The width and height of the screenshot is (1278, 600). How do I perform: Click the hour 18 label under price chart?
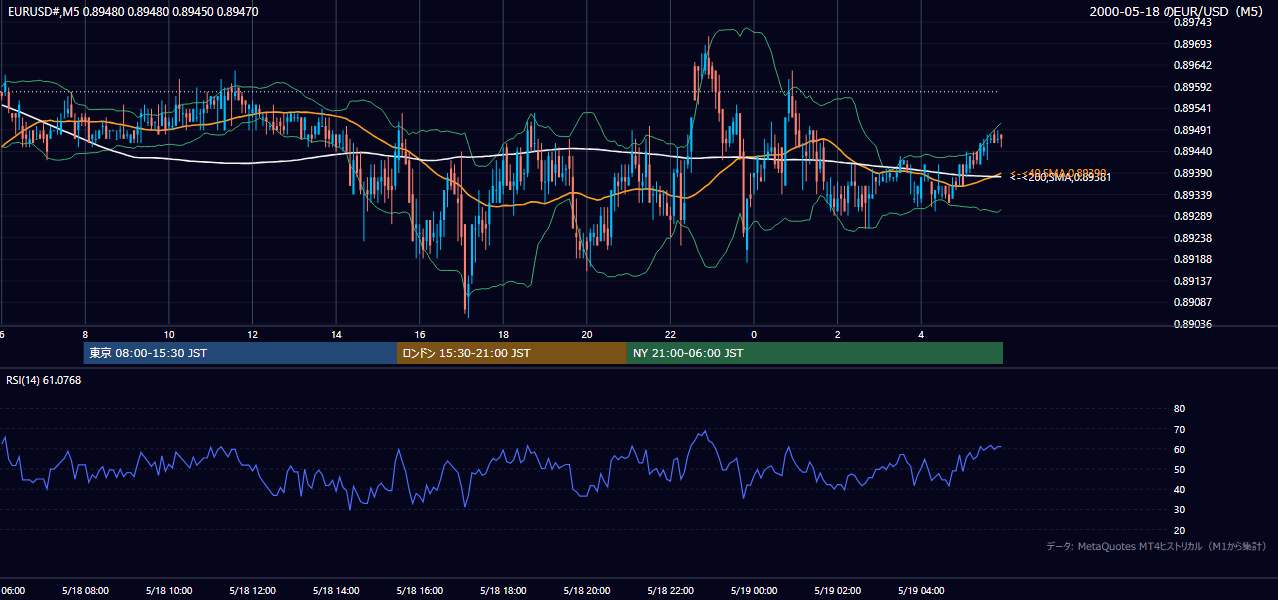point(504,334)
